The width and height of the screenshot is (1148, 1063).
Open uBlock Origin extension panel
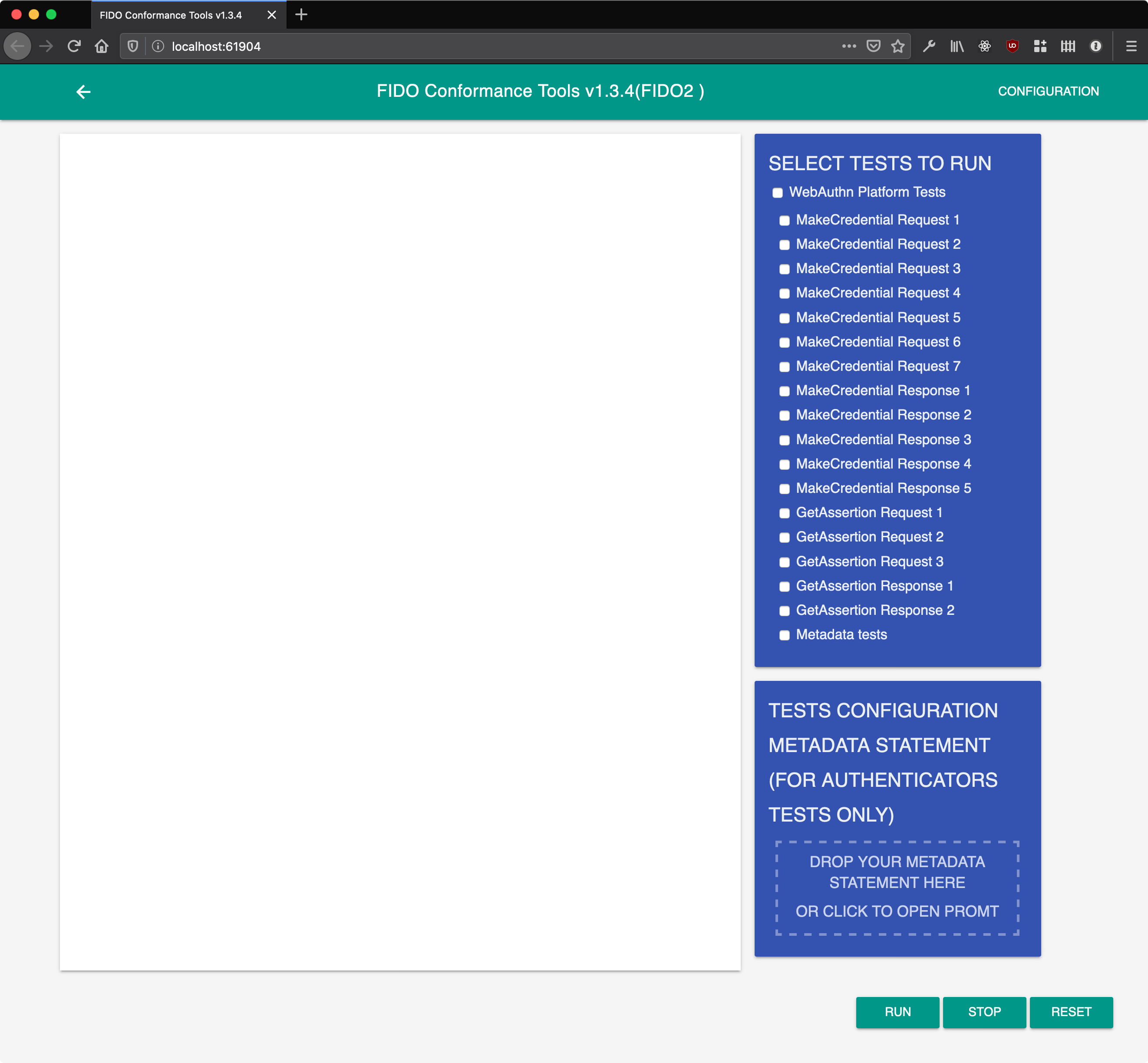click(1012, 46)
